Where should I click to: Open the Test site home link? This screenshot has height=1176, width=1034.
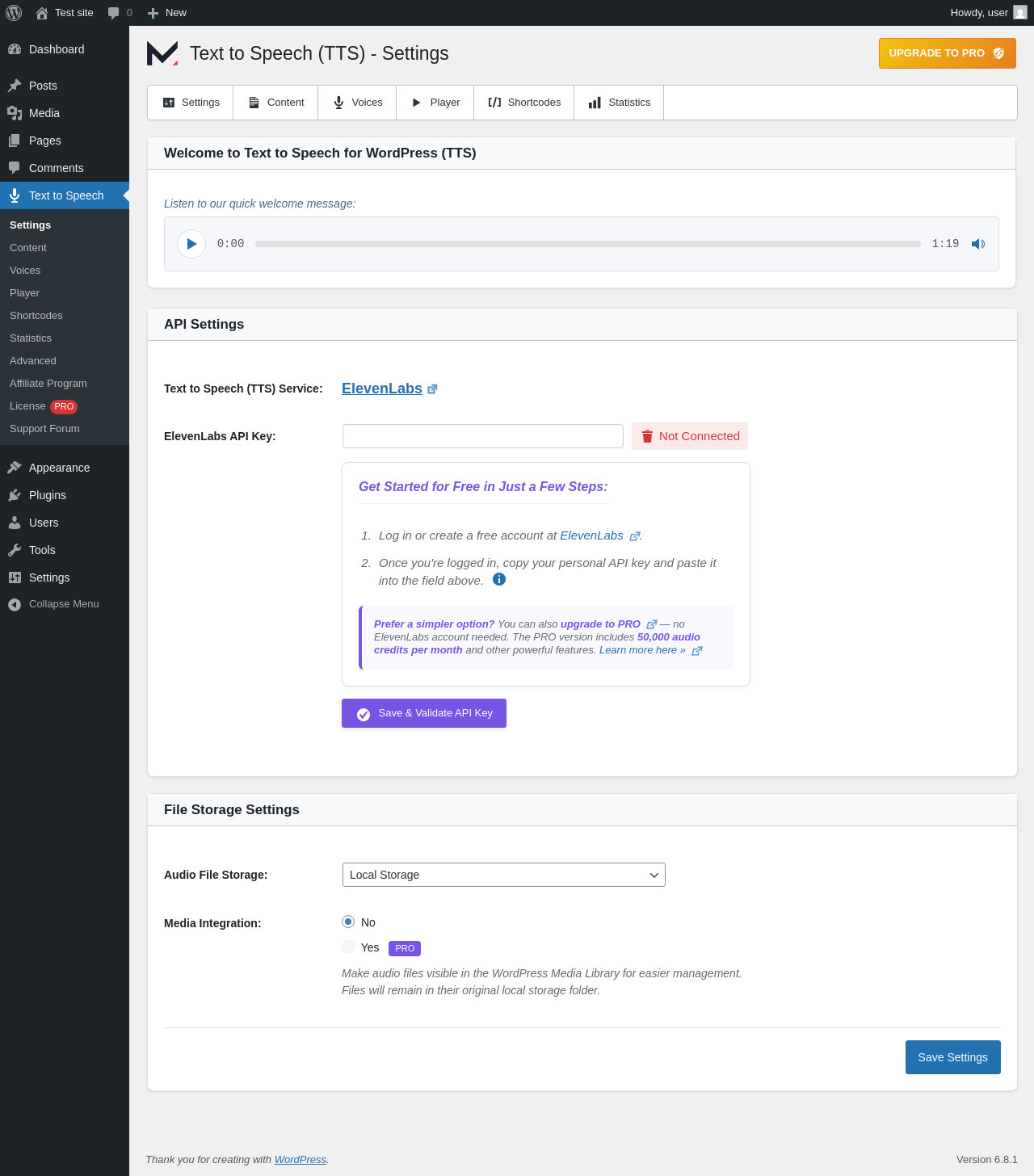click(x=65, y=13)
